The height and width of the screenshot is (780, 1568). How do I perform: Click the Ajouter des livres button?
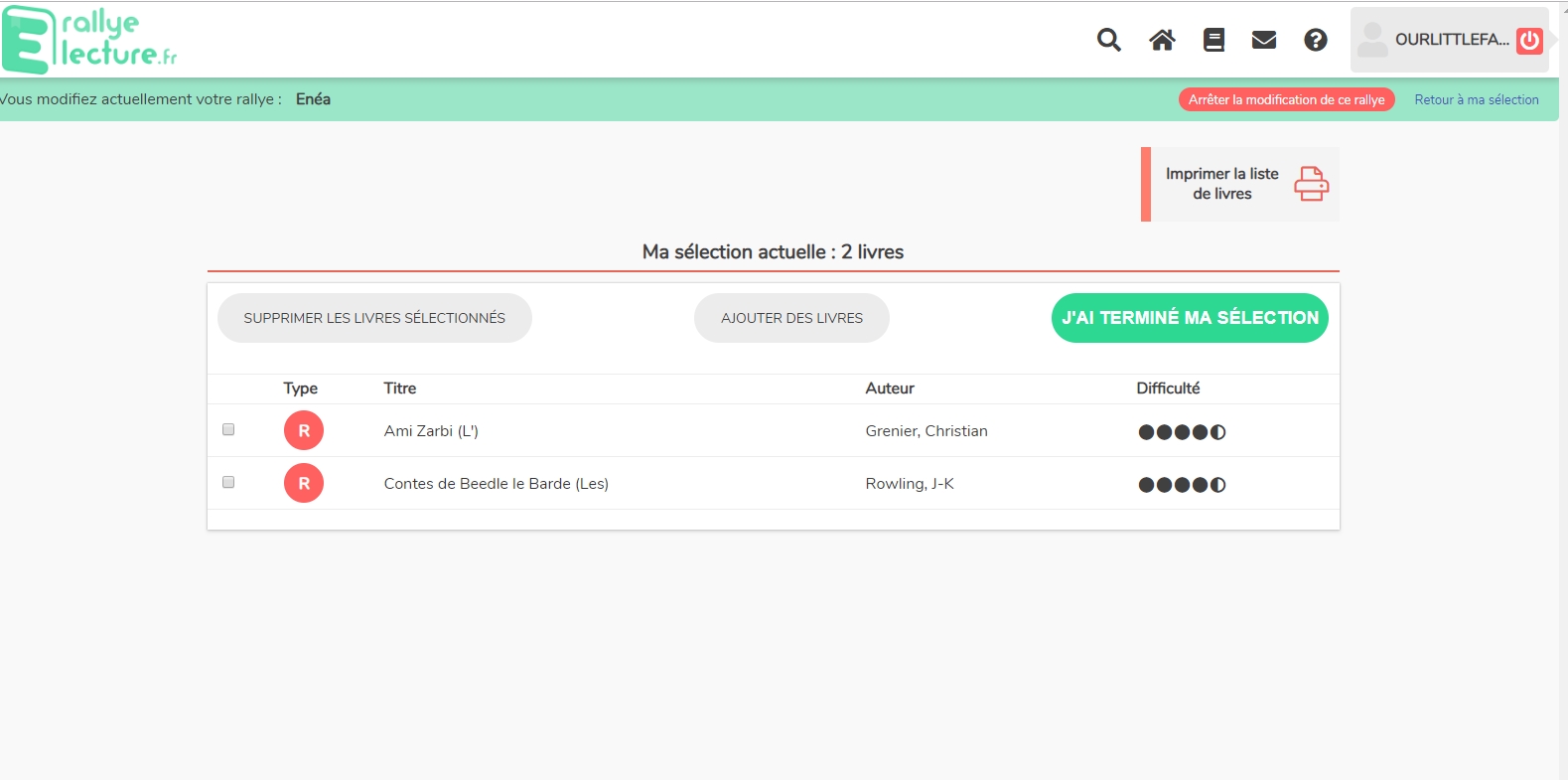click(791, 318)
